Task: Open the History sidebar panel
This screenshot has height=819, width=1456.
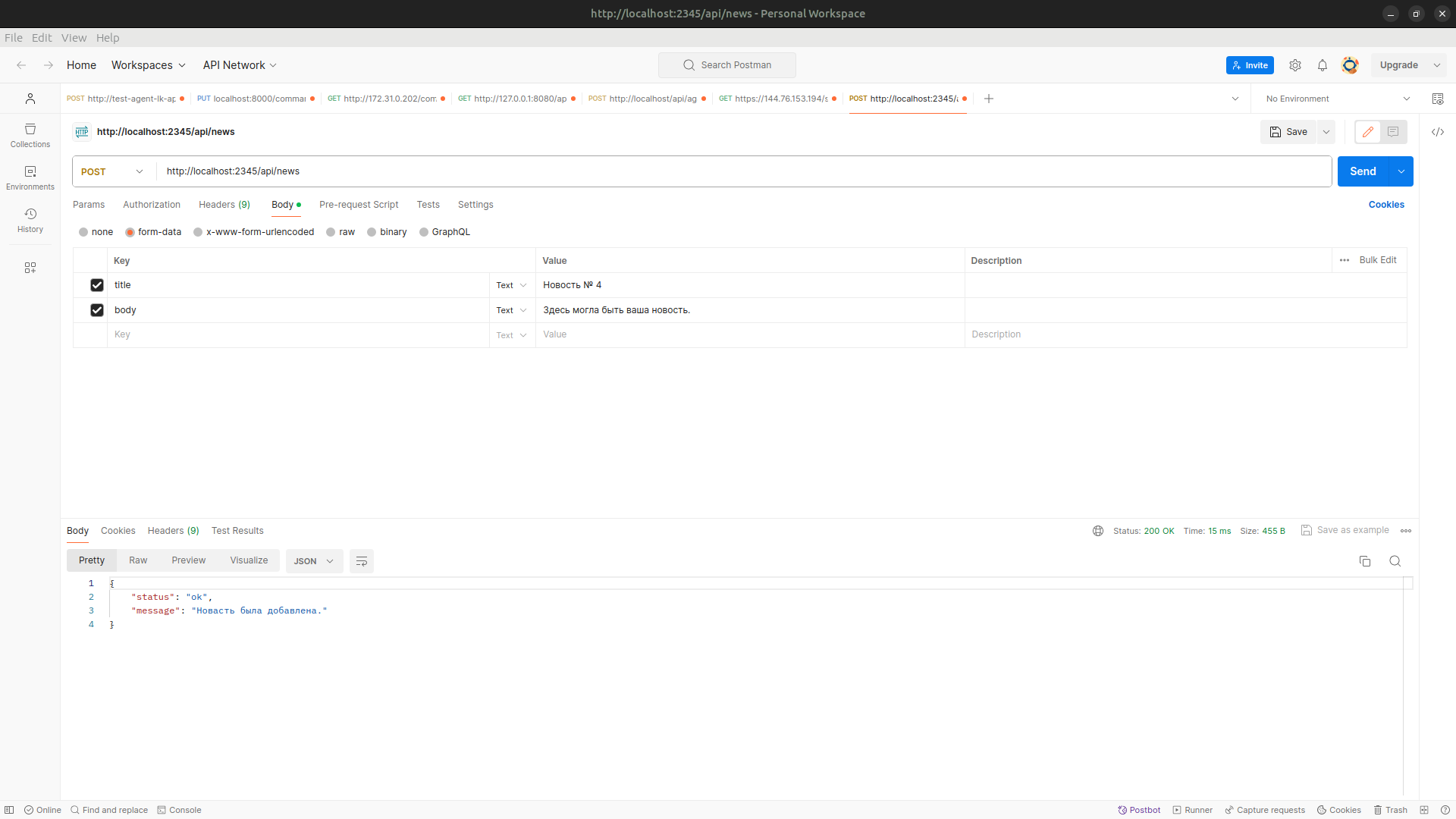Action: click(30, 220)
